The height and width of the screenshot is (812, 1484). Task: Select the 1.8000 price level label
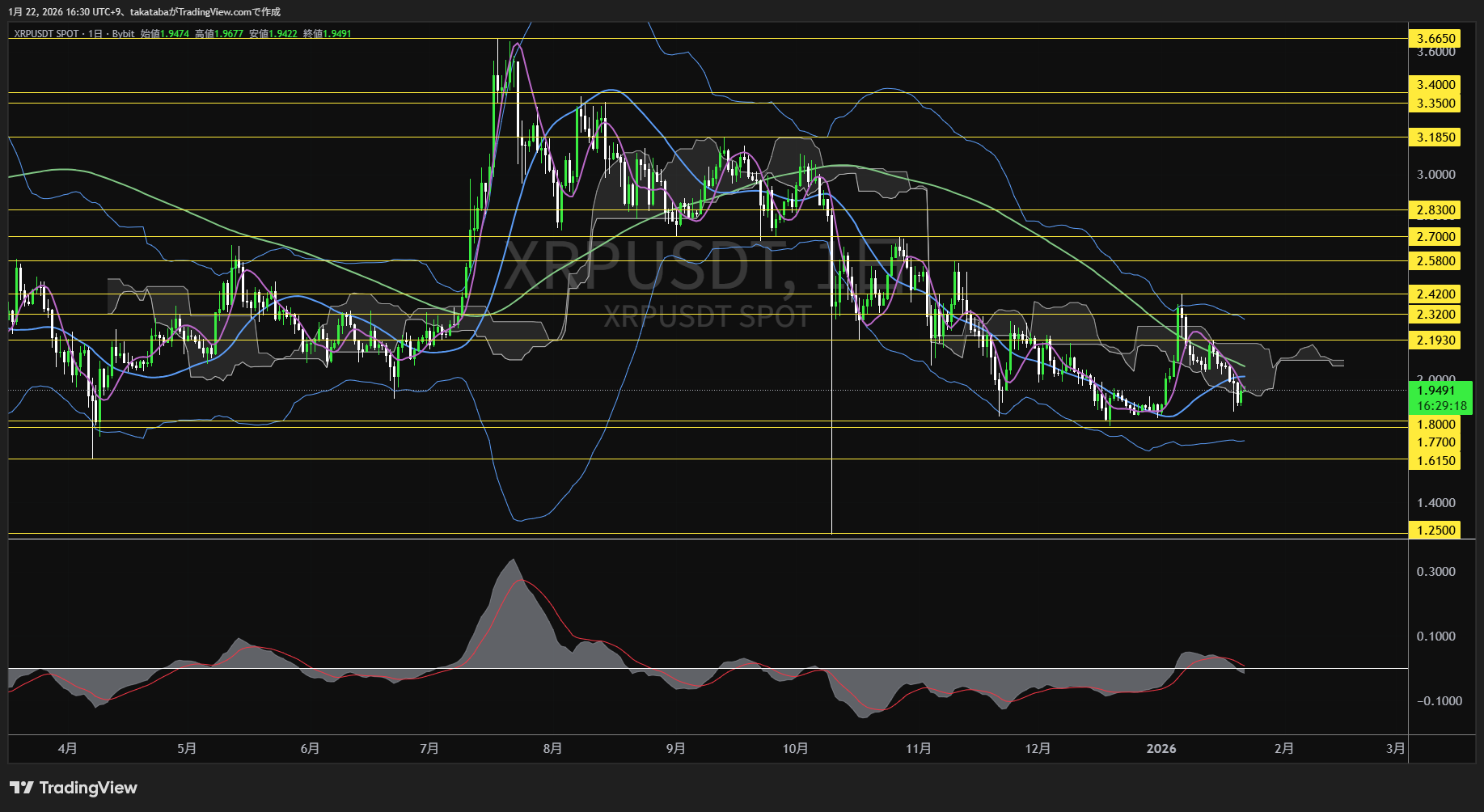(1436, 424)
